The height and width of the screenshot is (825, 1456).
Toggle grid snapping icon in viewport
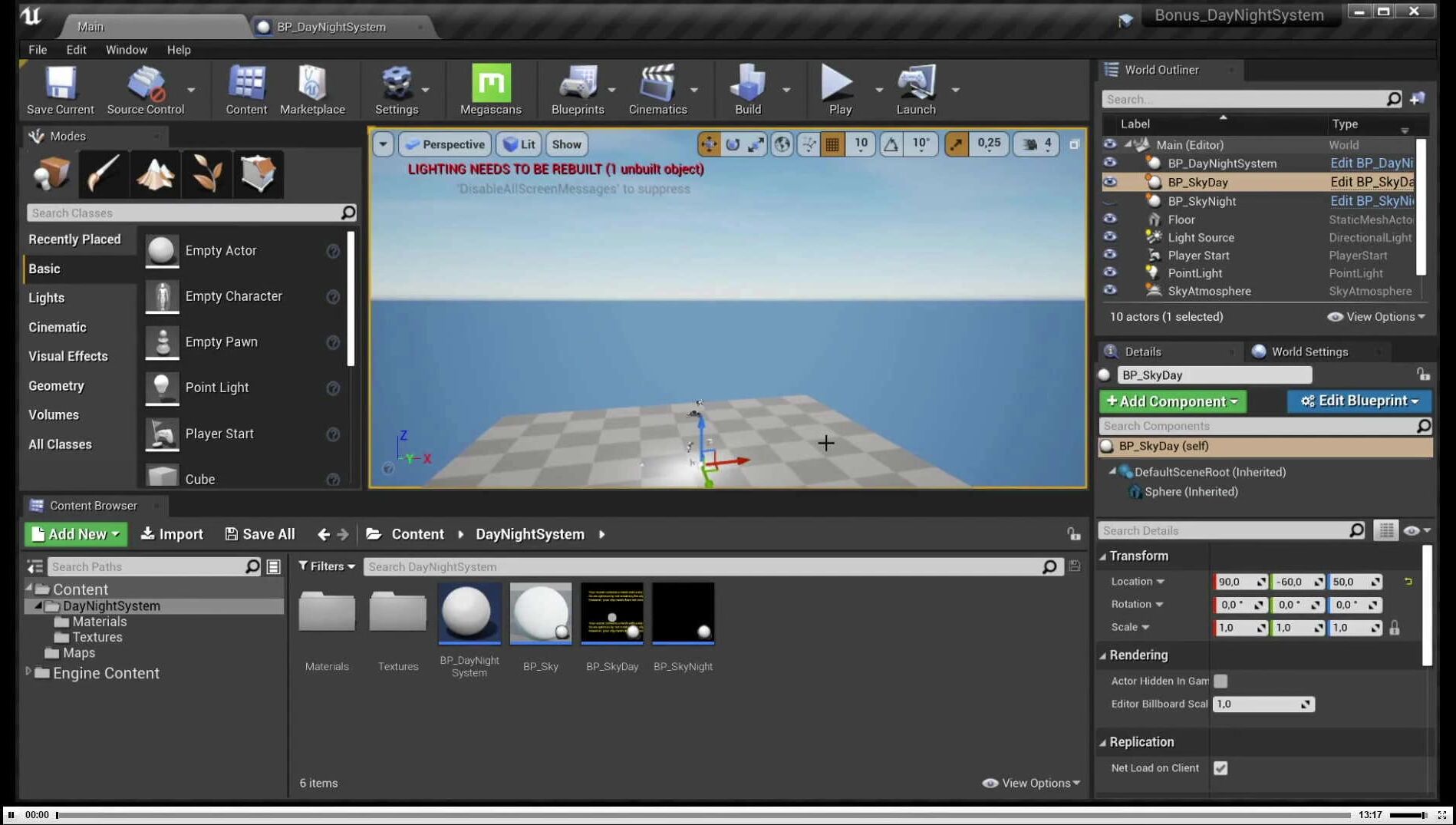pyautogui.click(x=832, y=144)
